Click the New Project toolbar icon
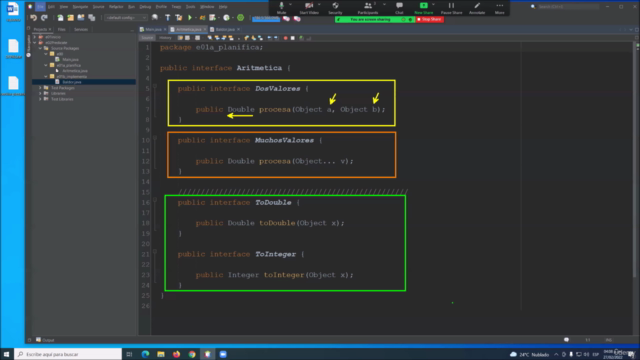The height and width of the screenshot is (360, 640). pyautogui.click(x=71, y=18)
